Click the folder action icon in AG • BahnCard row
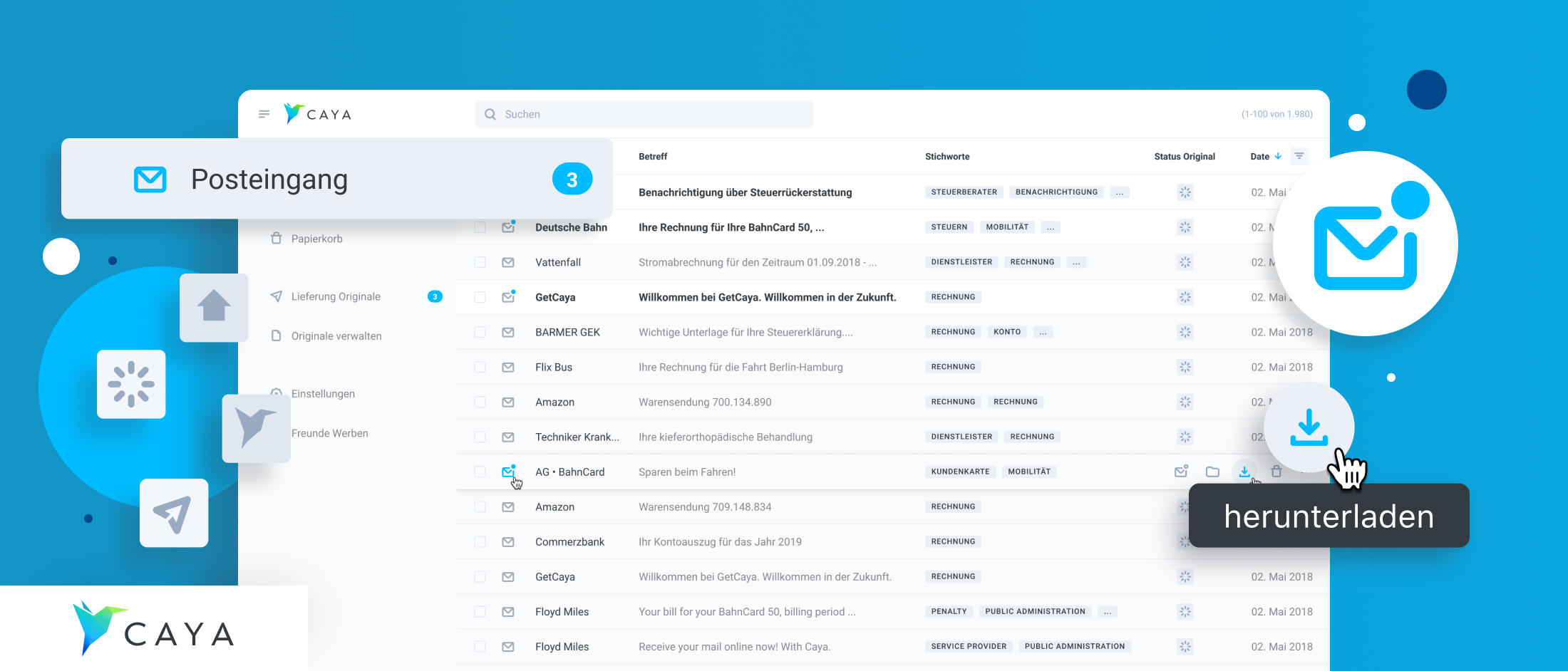 (x=1212, y=472)
